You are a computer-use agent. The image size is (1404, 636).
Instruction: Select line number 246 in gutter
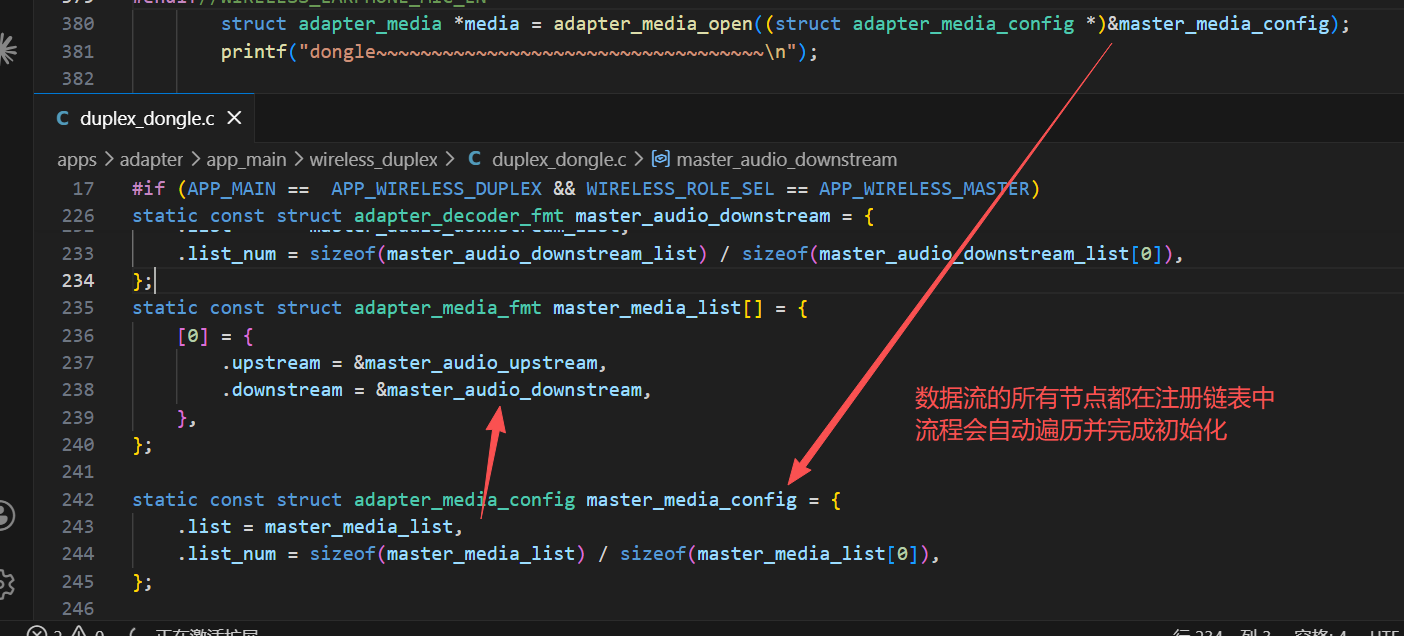pyautogui.click(x=78, y=608)
